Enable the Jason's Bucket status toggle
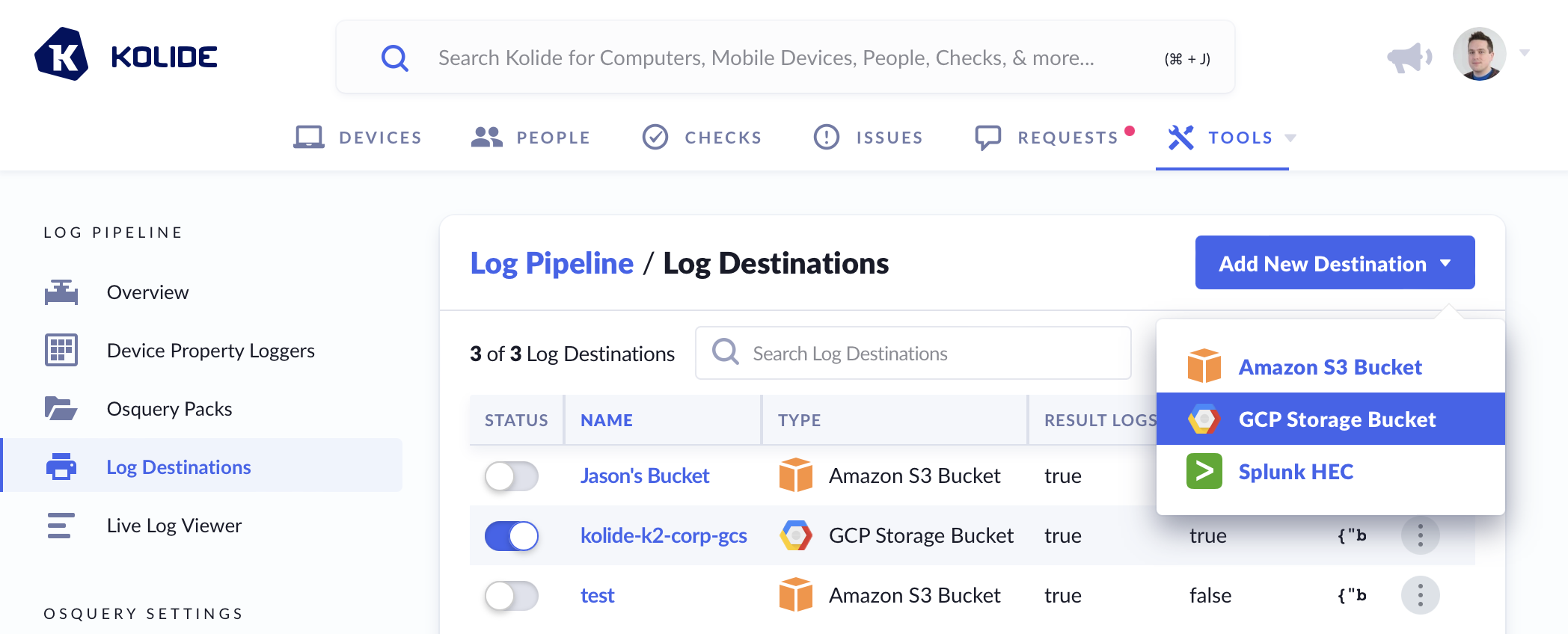The height and width of the screenshot is (634, 1568). pos(512,476)
